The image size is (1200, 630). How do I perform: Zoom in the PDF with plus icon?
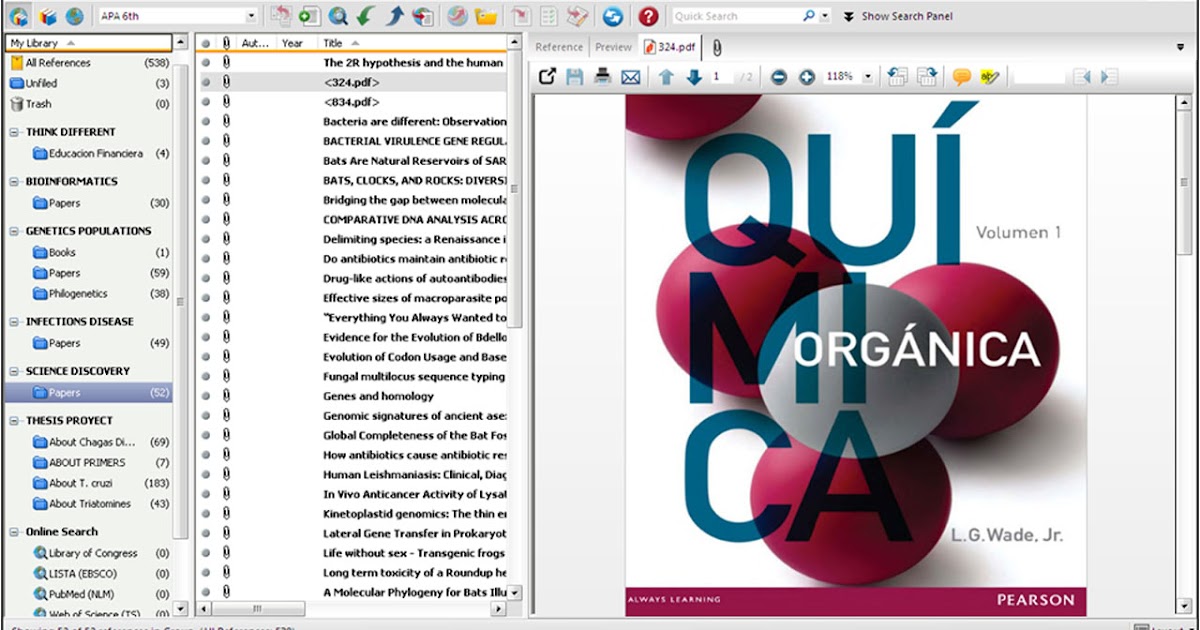[807, 76]
